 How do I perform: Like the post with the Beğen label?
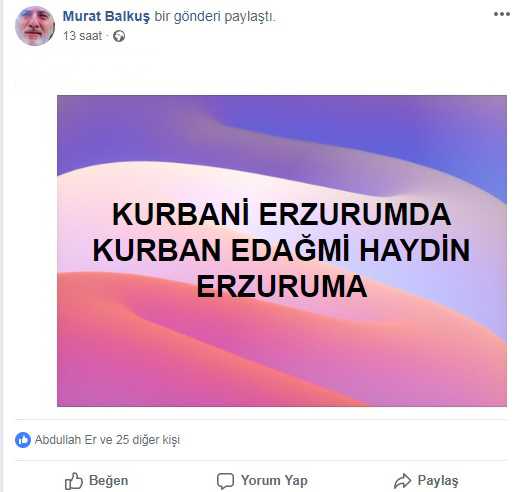[x=109, y=481]
